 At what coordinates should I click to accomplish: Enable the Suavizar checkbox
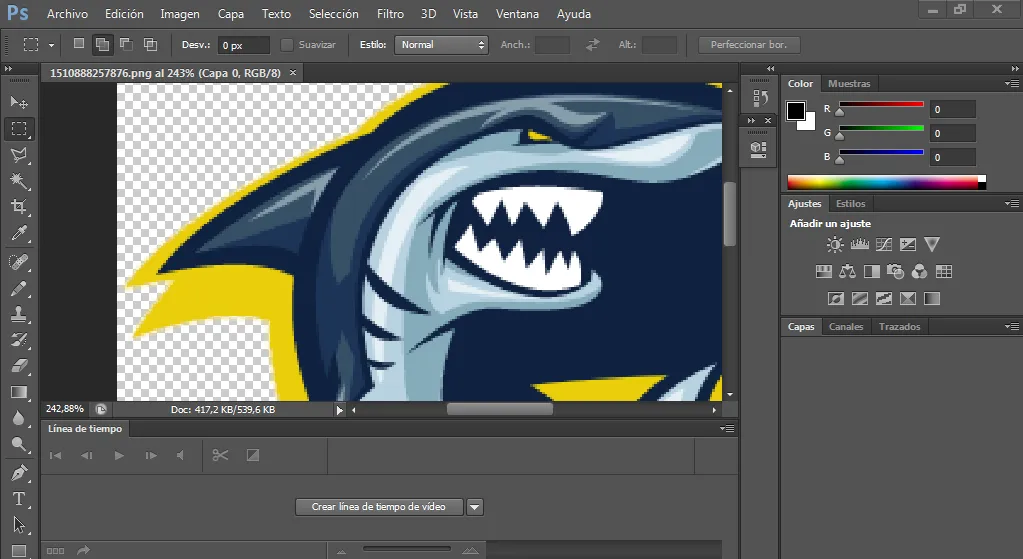click(x=286, y=45)
